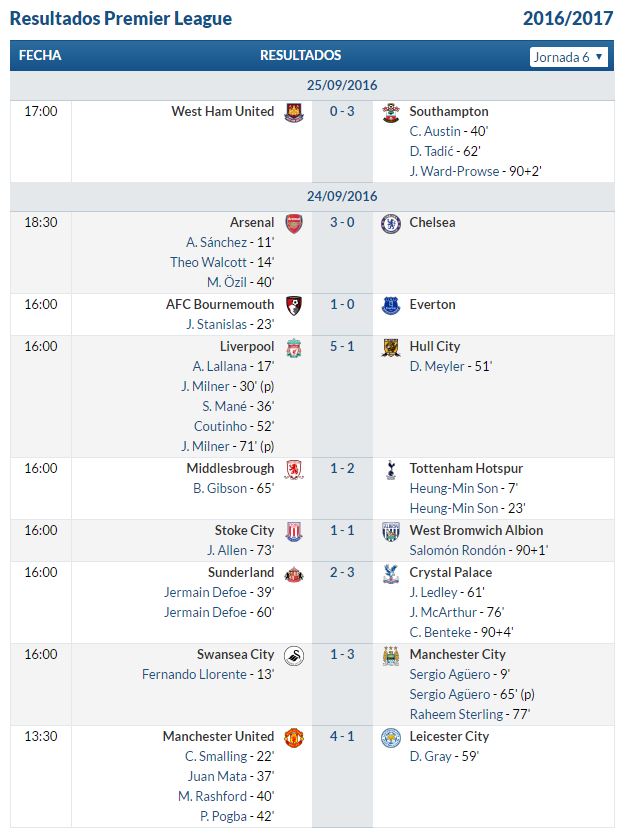Click the West Ham United crest
The image size is (625, 838).
click(x=294, y=113)
